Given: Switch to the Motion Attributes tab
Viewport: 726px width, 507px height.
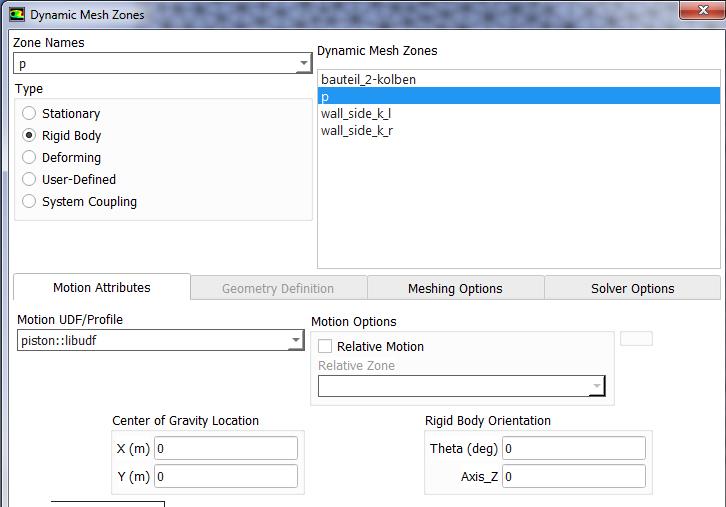Looking at the screenshot, I should point(102,288).
